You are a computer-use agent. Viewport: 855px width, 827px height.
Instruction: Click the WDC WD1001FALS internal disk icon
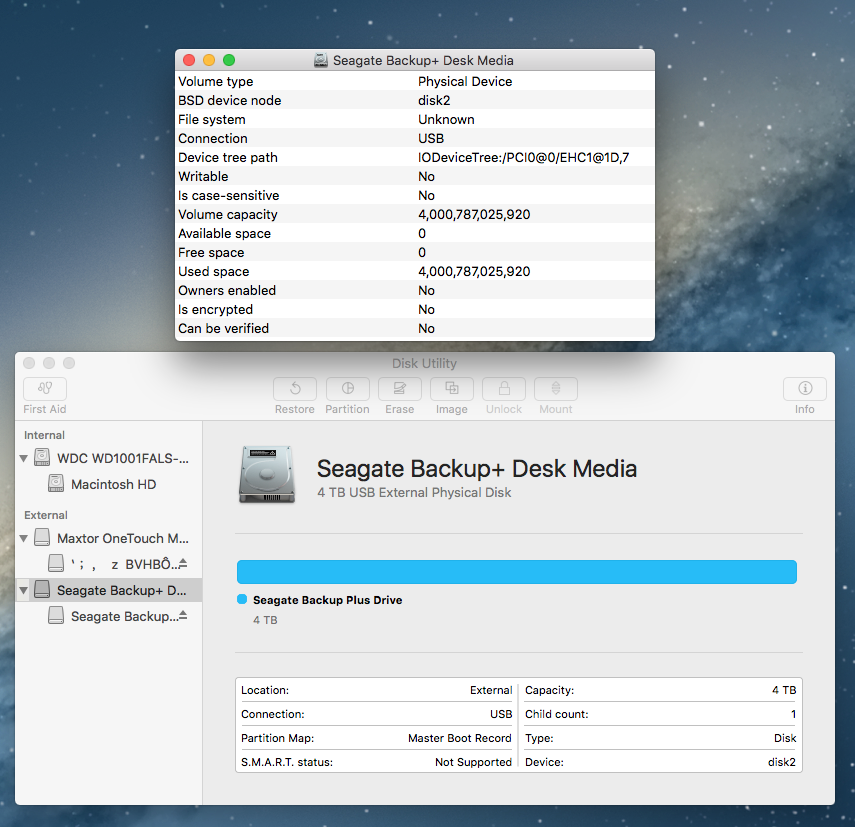point(42,457)
